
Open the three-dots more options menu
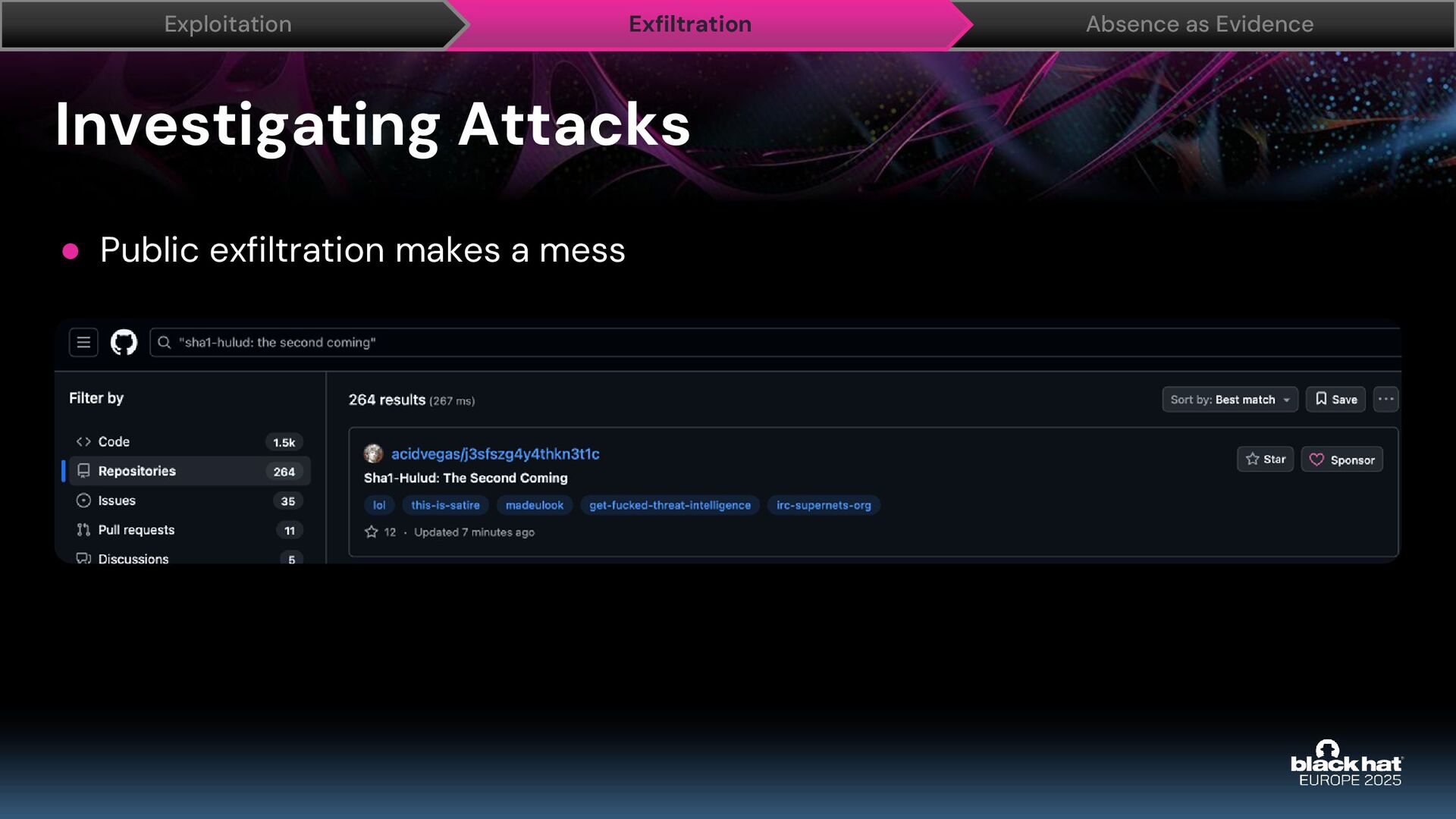[1385, 399]
